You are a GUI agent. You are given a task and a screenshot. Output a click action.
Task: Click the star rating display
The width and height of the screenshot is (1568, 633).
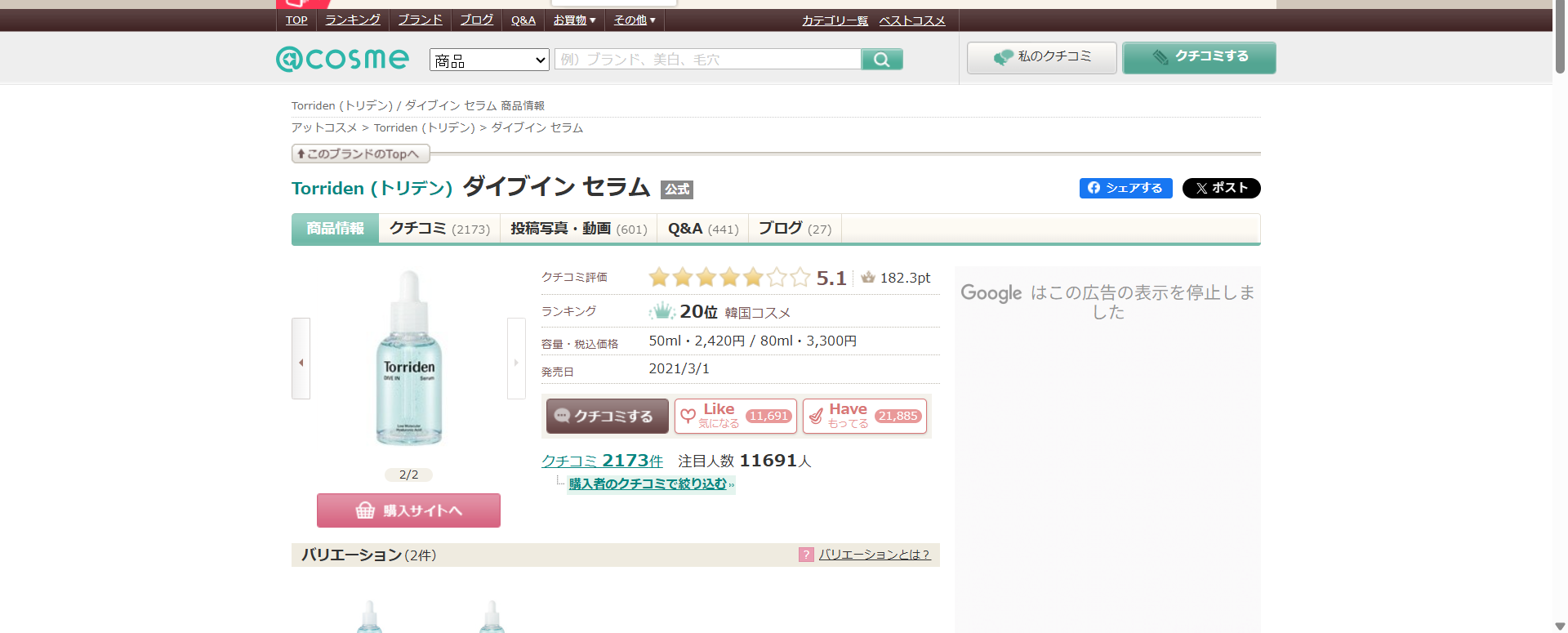pos(729,278)
